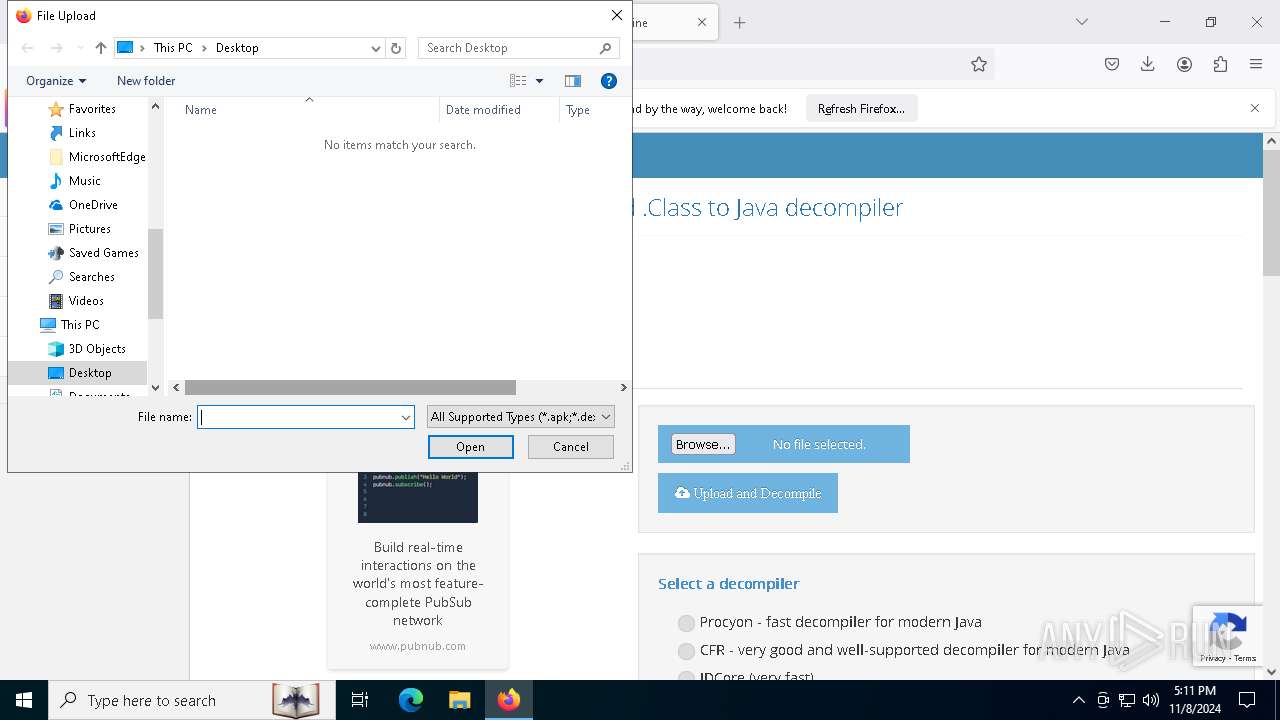
Task: Close the current Firefox tab
Action: click(702, 22)
